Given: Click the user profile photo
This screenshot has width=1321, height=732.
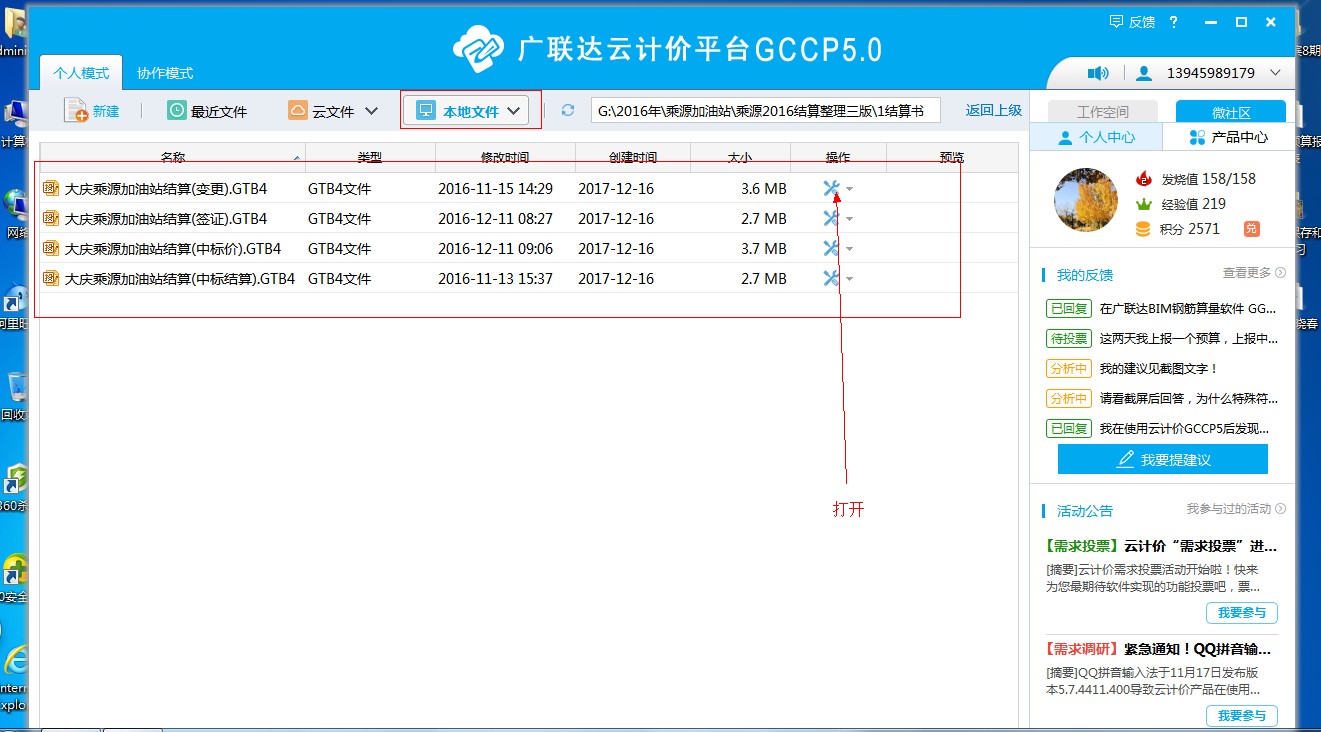Looking at the screenshot, I should pos(1086,200).
